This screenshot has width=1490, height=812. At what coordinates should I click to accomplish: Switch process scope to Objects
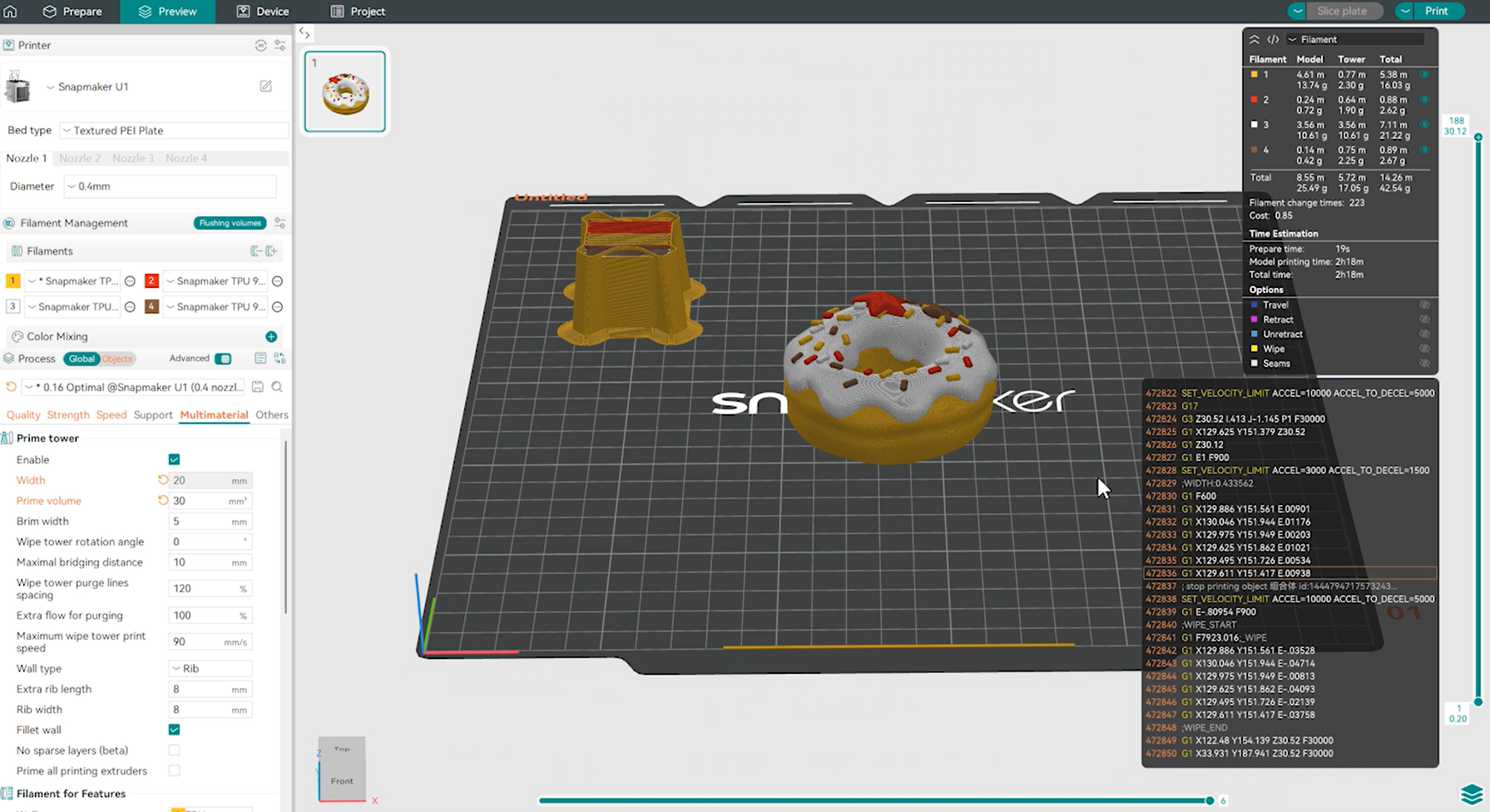[x=117, y=359]
